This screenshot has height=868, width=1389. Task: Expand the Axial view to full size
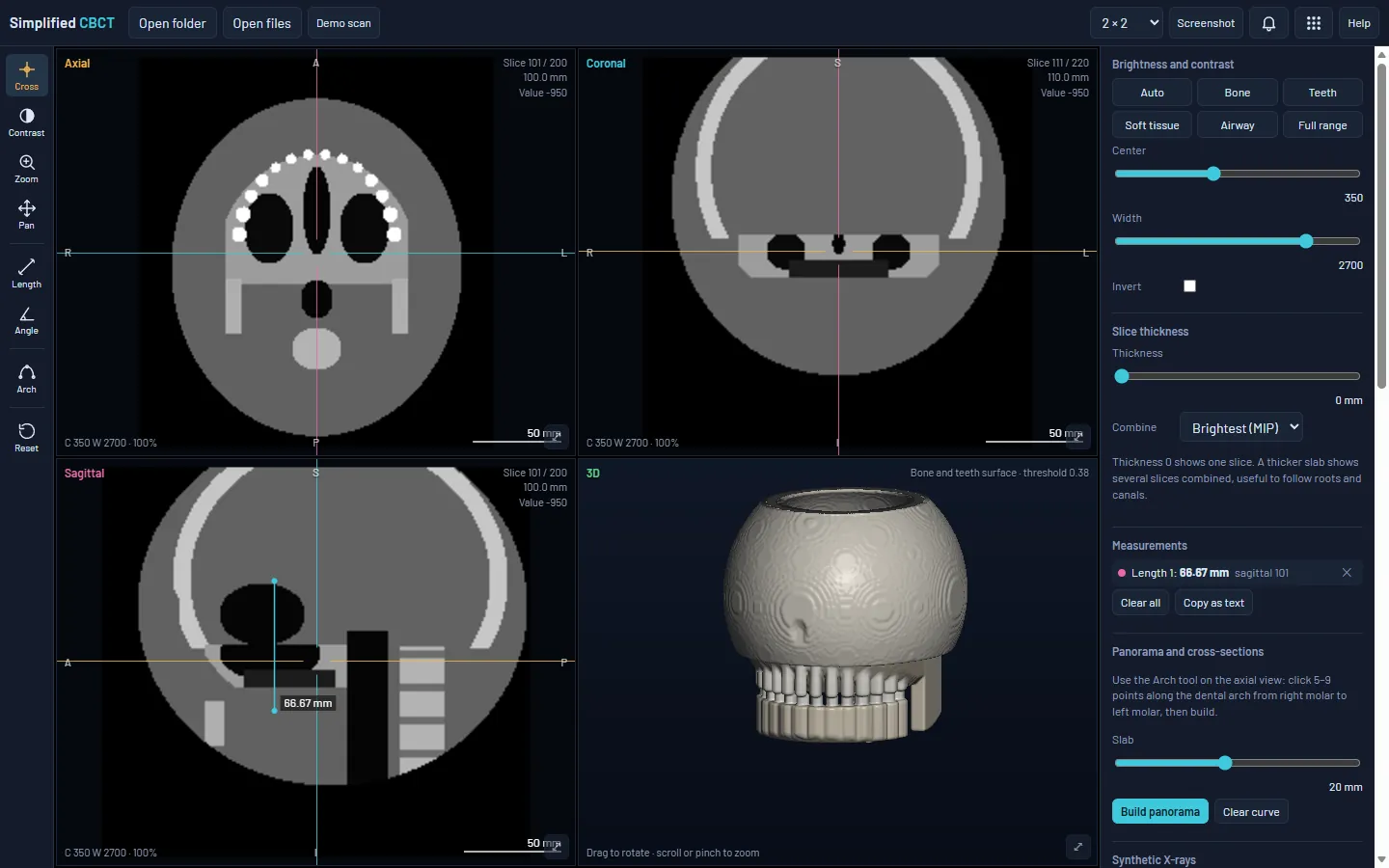pos(557,436)
